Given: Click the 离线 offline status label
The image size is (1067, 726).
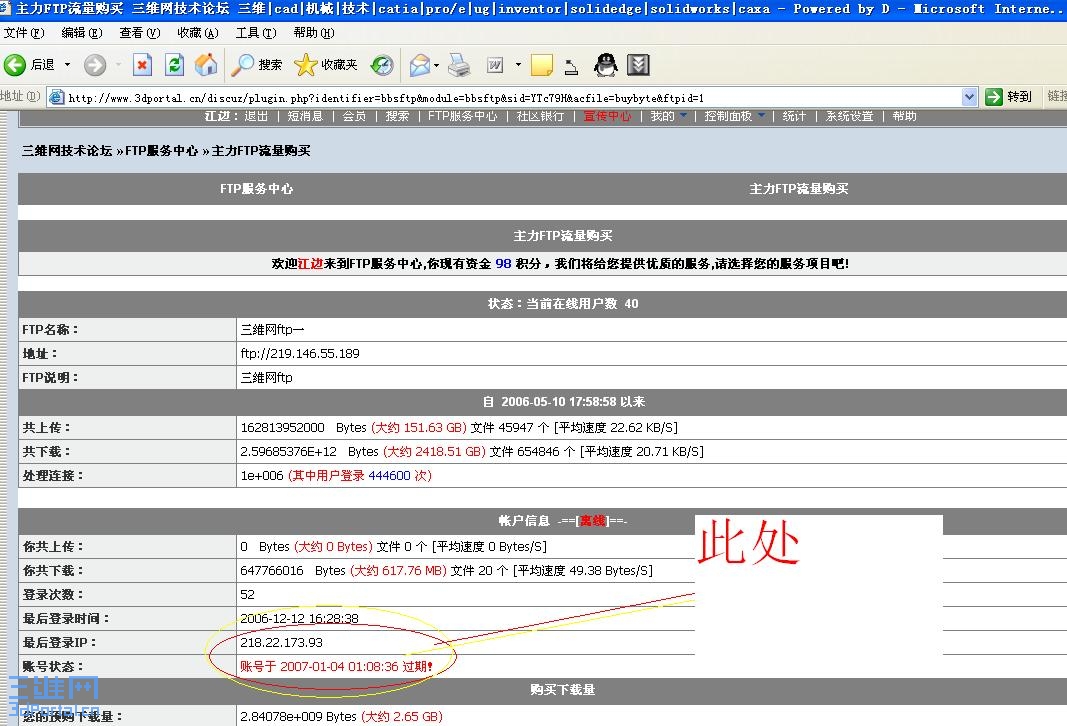Looking at the screenshot, I should click(593, 521).
